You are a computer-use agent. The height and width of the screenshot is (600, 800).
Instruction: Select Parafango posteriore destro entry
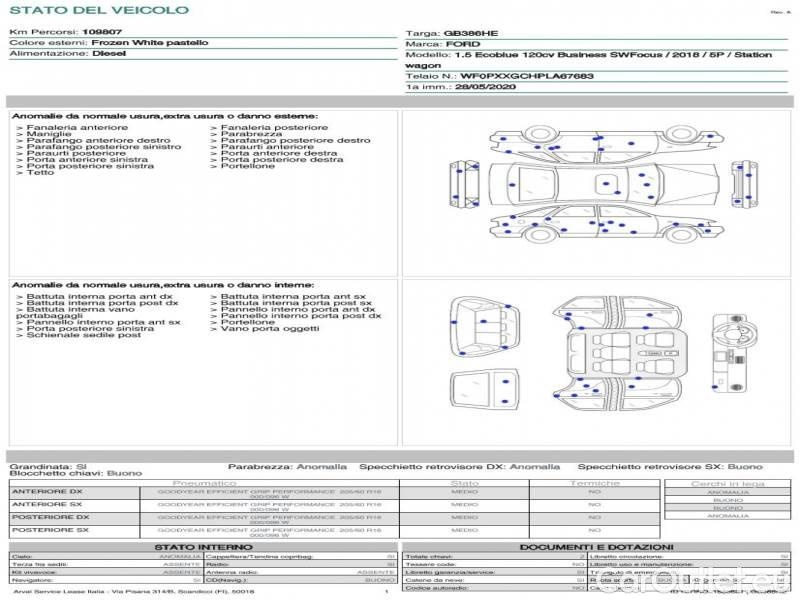click(x=295, y=140)
